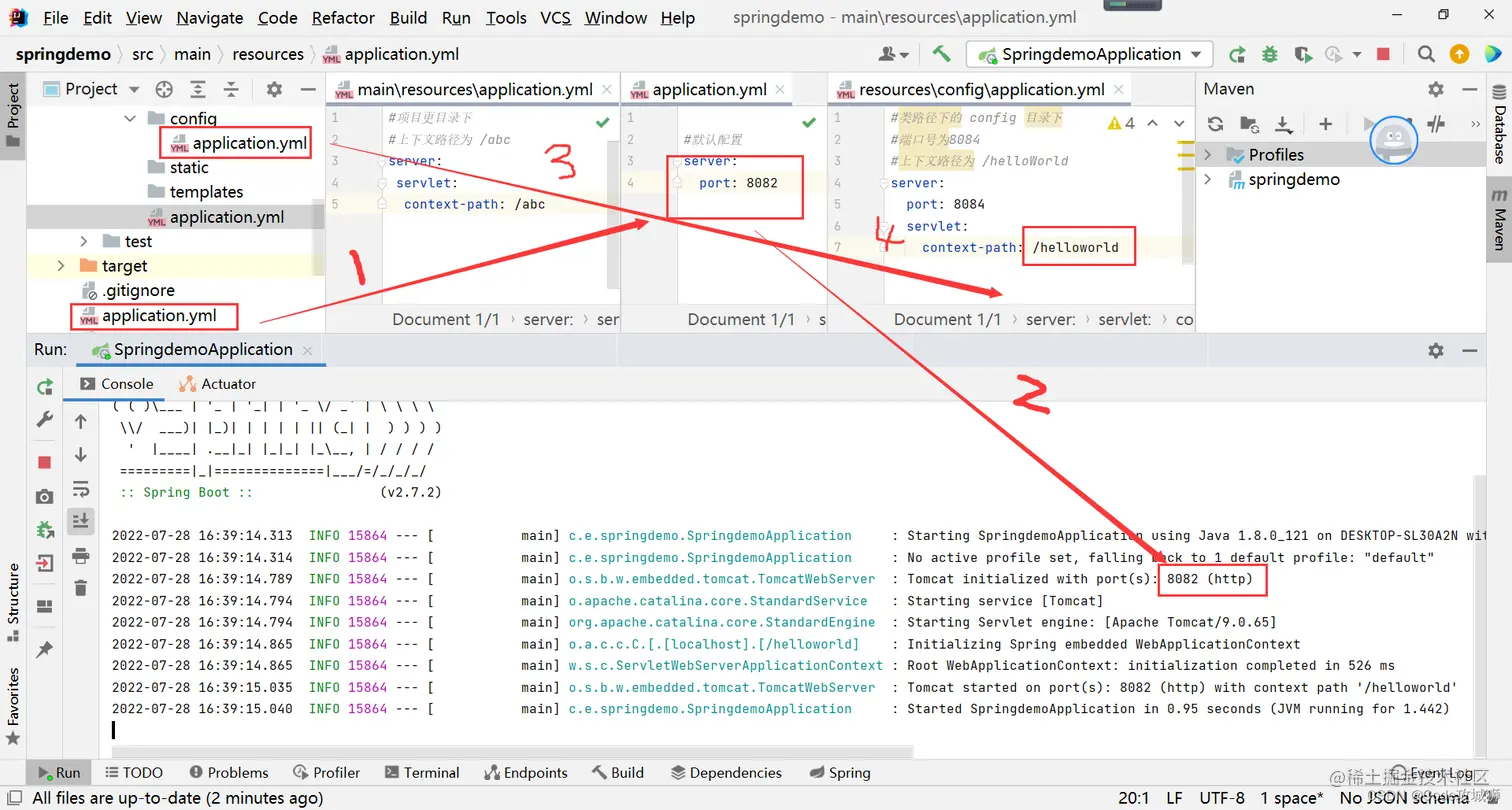
Task: Open the File menu
Action: pyautogui.click(x=56, y=18)
